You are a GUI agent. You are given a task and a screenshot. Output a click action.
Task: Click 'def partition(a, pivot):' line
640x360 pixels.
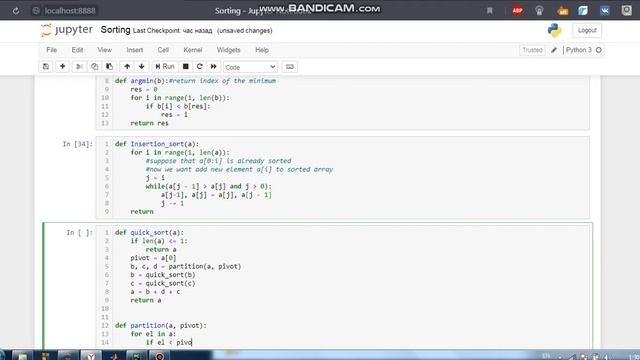tap(161, 325)
